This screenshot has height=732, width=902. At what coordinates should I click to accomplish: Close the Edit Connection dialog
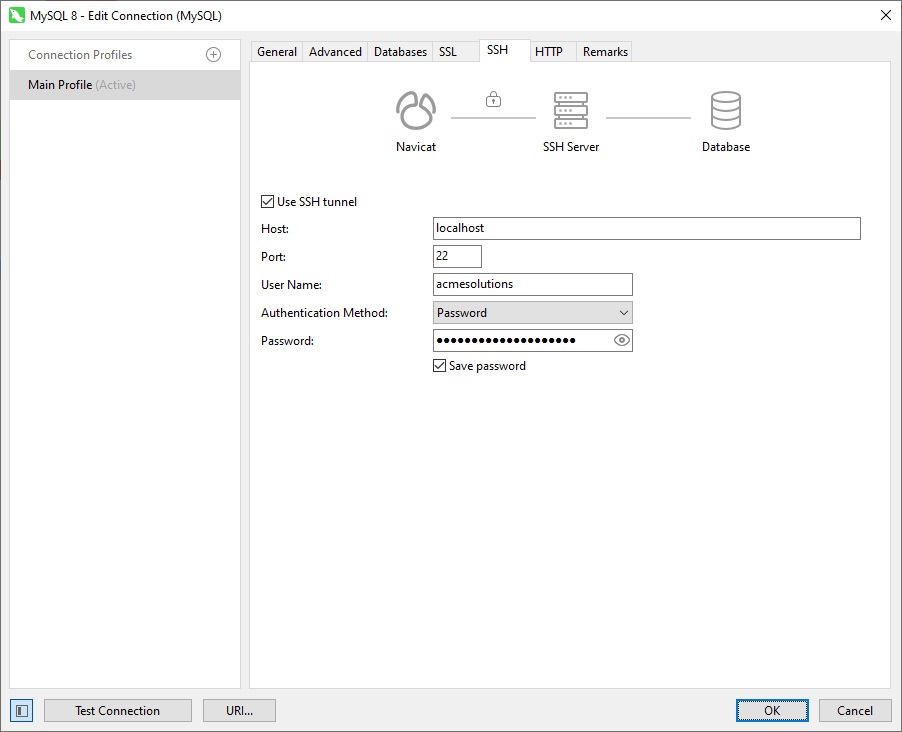click(x=886, y=16)
